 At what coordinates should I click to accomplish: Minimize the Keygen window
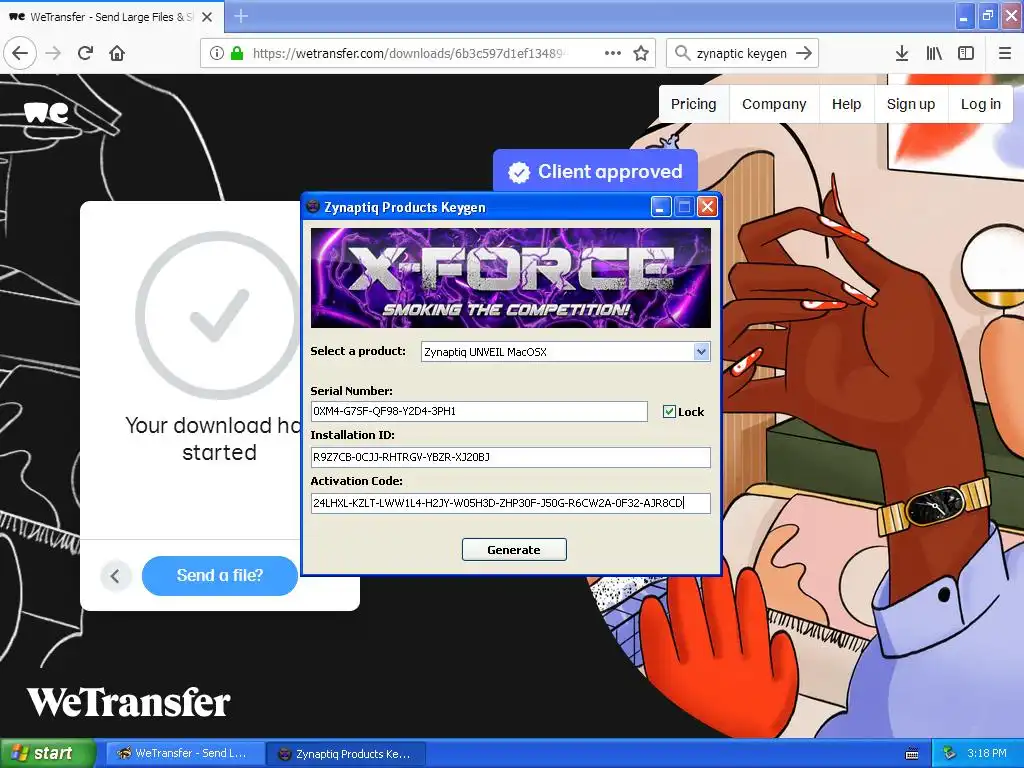[661, 207]
